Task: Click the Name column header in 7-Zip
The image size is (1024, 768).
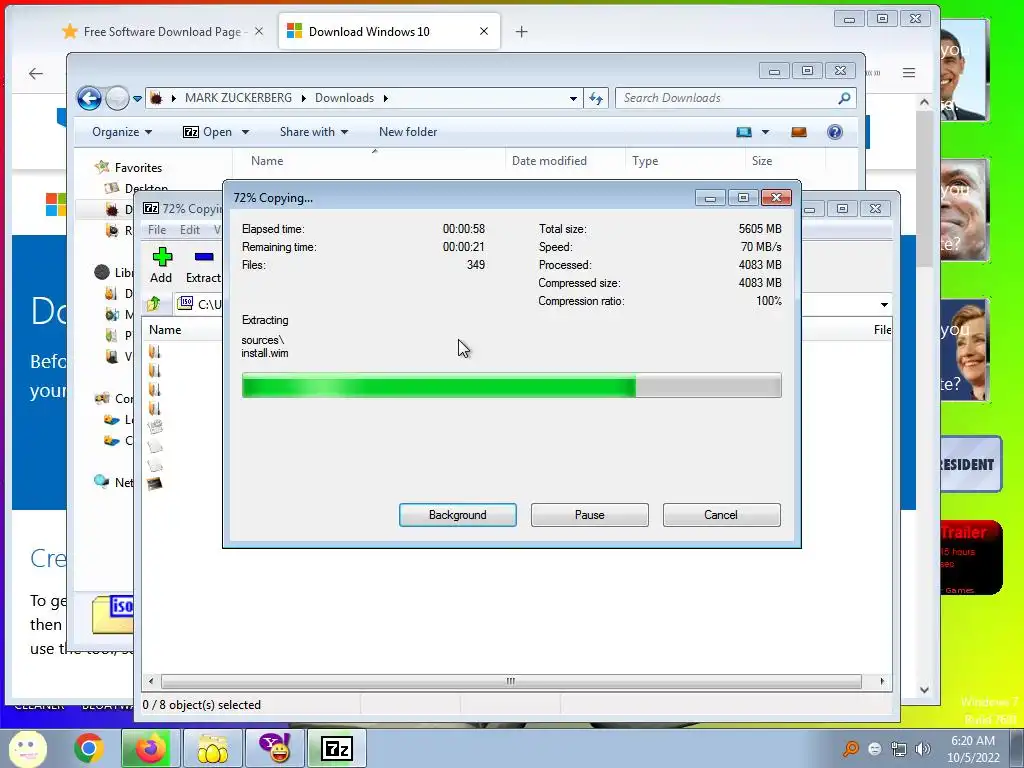Action: [165, 330]
